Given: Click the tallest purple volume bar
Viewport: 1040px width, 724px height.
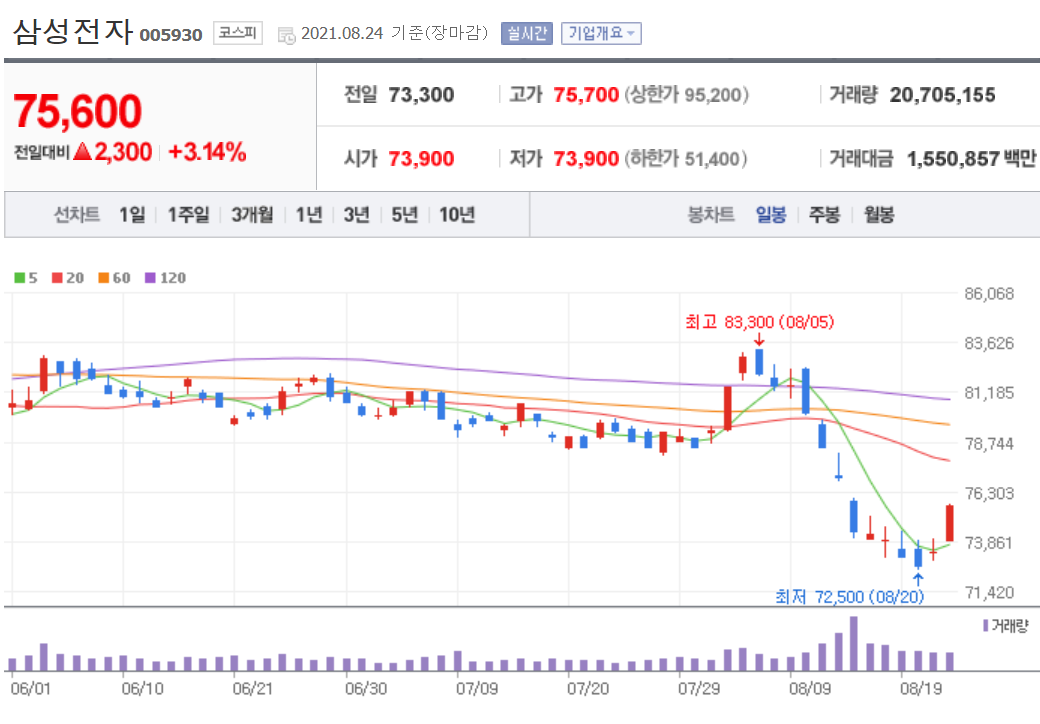Looking at the screenshot, I should click(854, 644).
